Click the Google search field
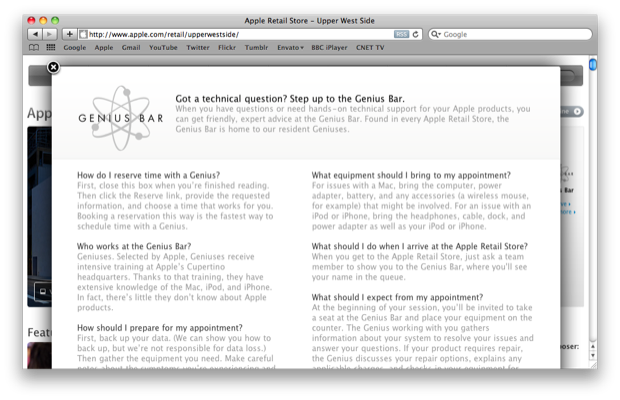This screenshot has width=620, height=400. (510, 34)
